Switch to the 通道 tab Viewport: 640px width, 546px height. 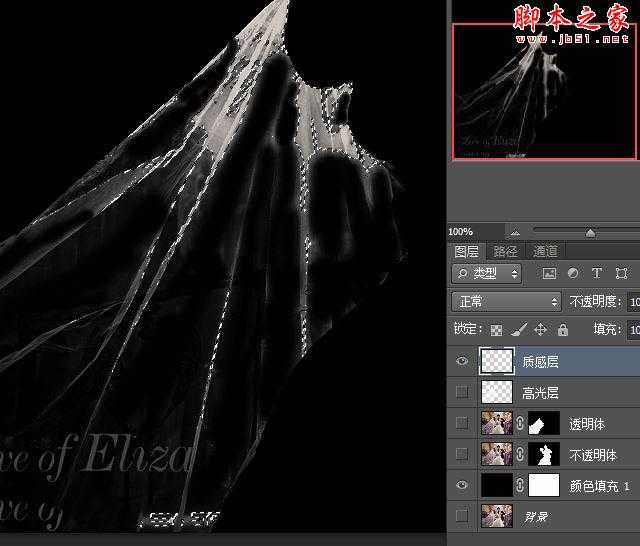coord(545,251)
